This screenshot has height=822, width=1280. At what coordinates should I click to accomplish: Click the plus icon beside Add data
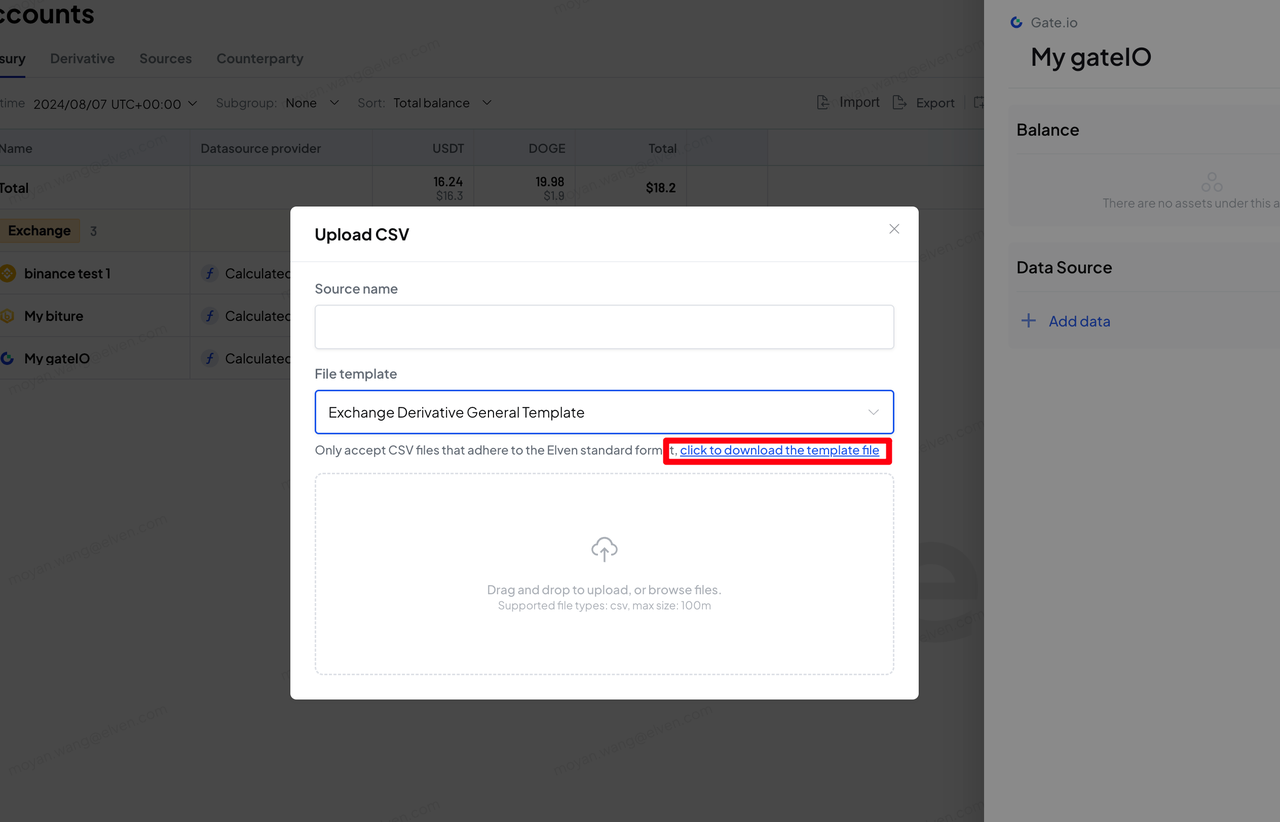[x=1028, y=321]
